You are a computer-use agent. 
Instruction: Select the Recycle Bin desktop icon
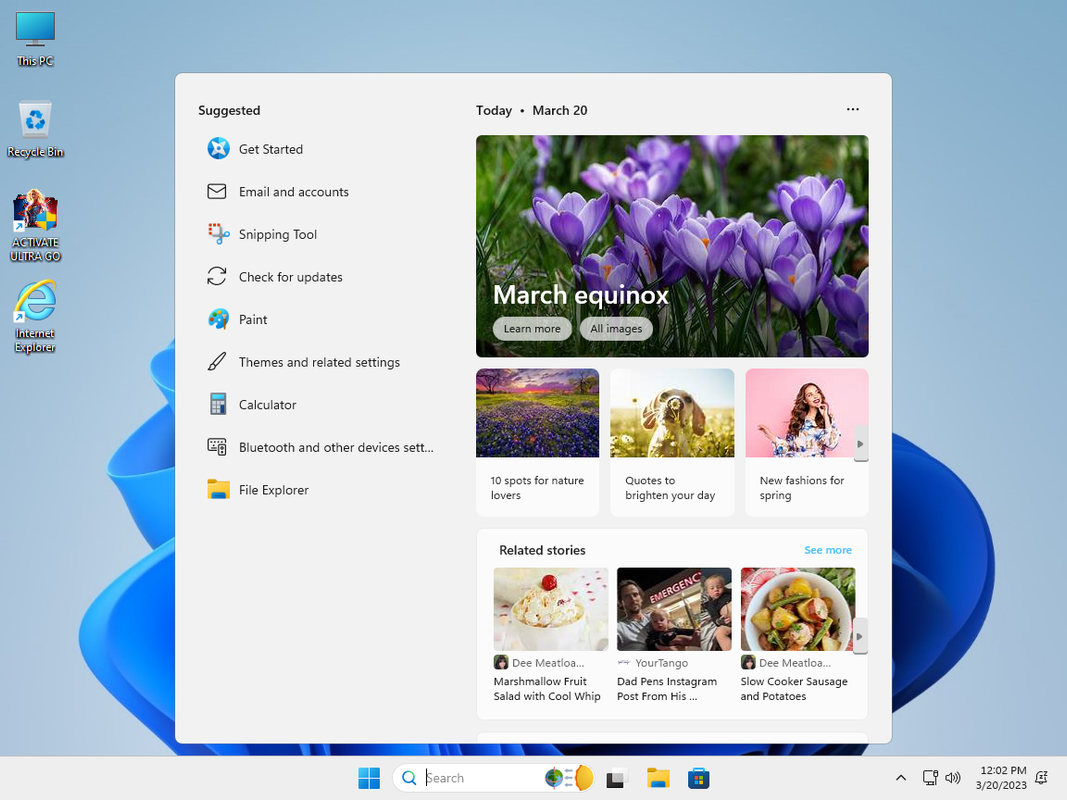(x=35, y=130)
